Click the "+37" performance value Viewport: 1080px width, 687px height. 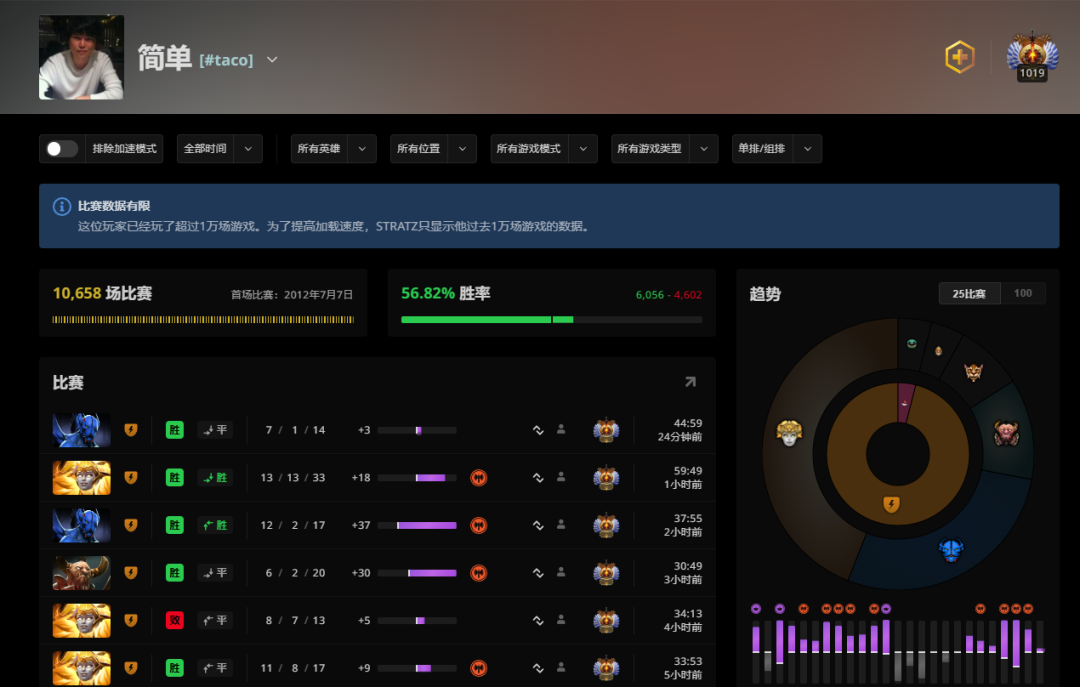(361, 525)
